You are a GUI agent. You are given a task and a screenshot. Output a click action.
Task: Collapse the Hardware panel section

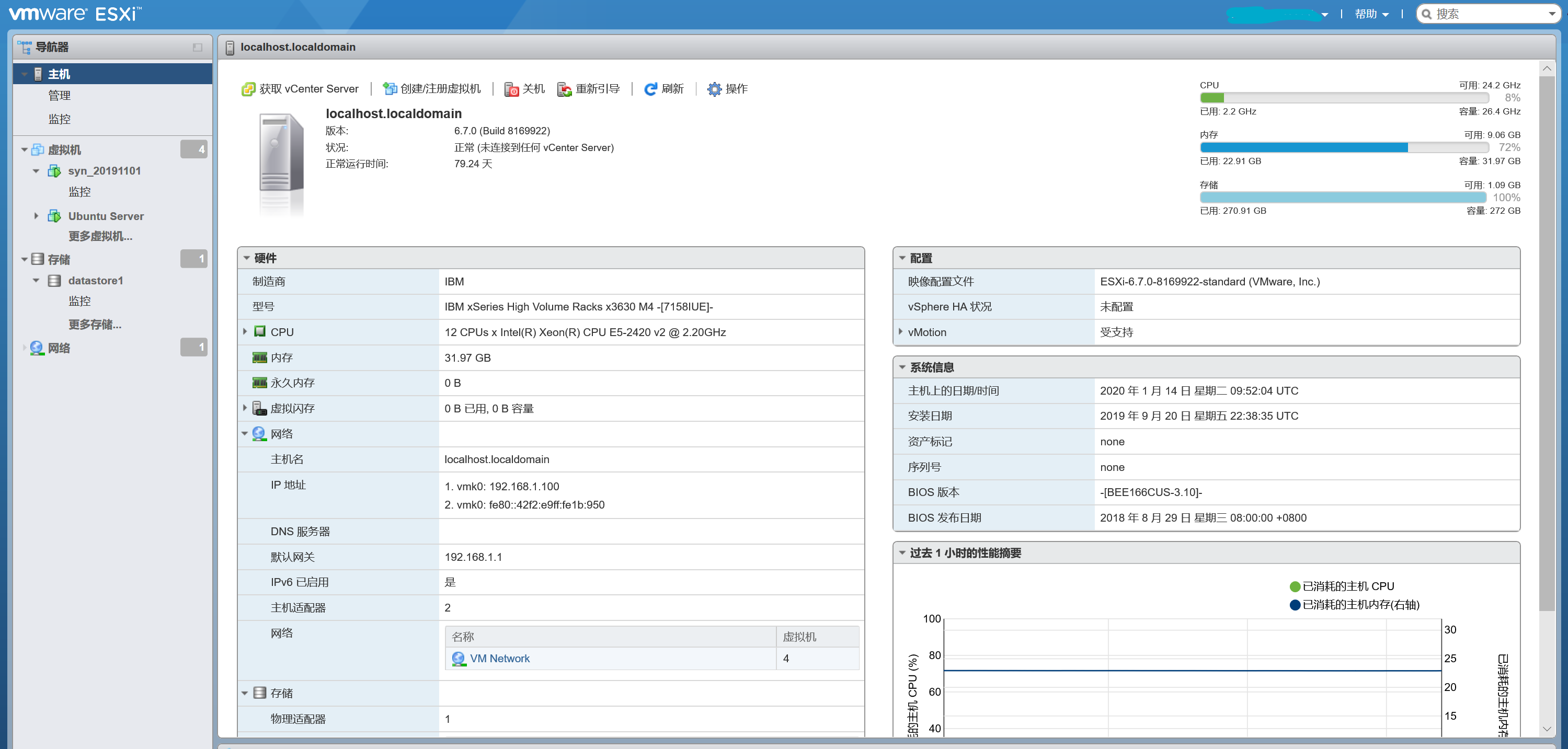pos(247,258)
